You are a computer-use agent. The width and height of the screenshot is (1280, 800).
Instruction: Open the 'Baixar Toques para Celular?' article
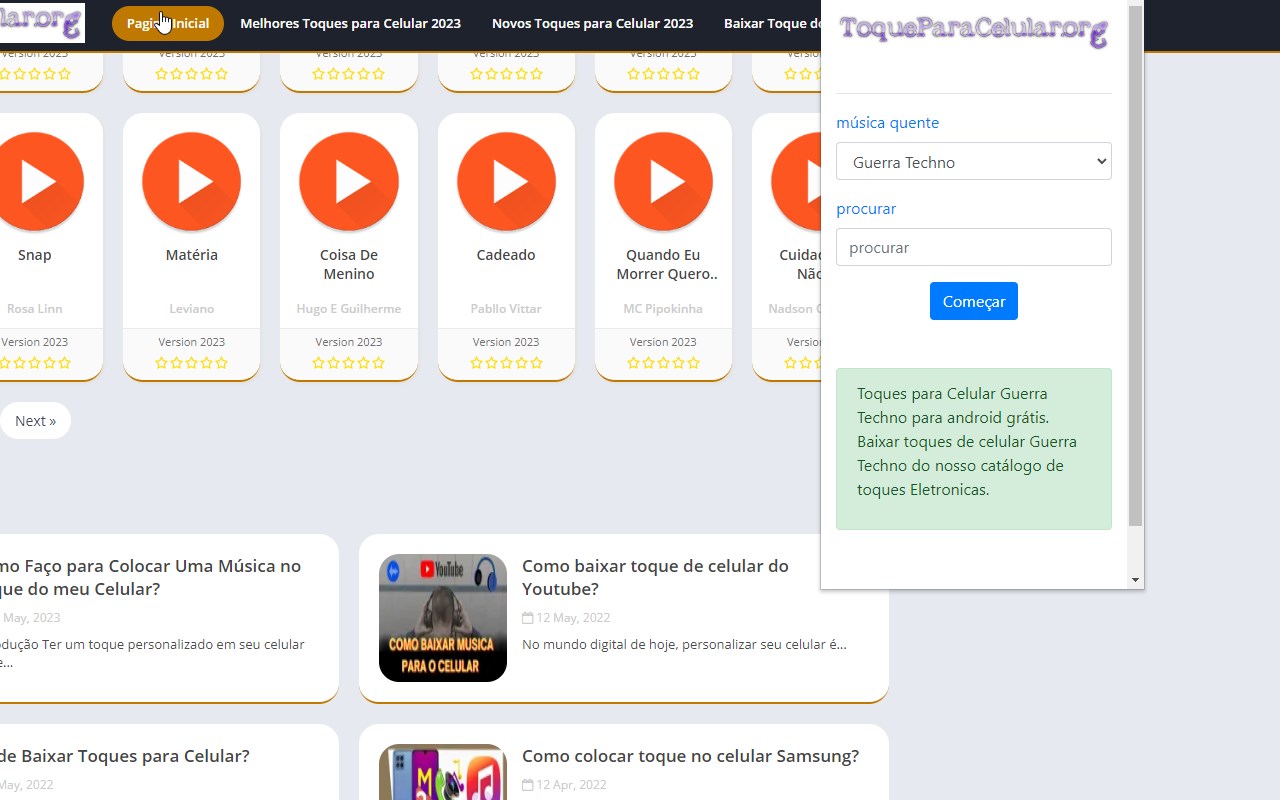[x=124, y=756]
